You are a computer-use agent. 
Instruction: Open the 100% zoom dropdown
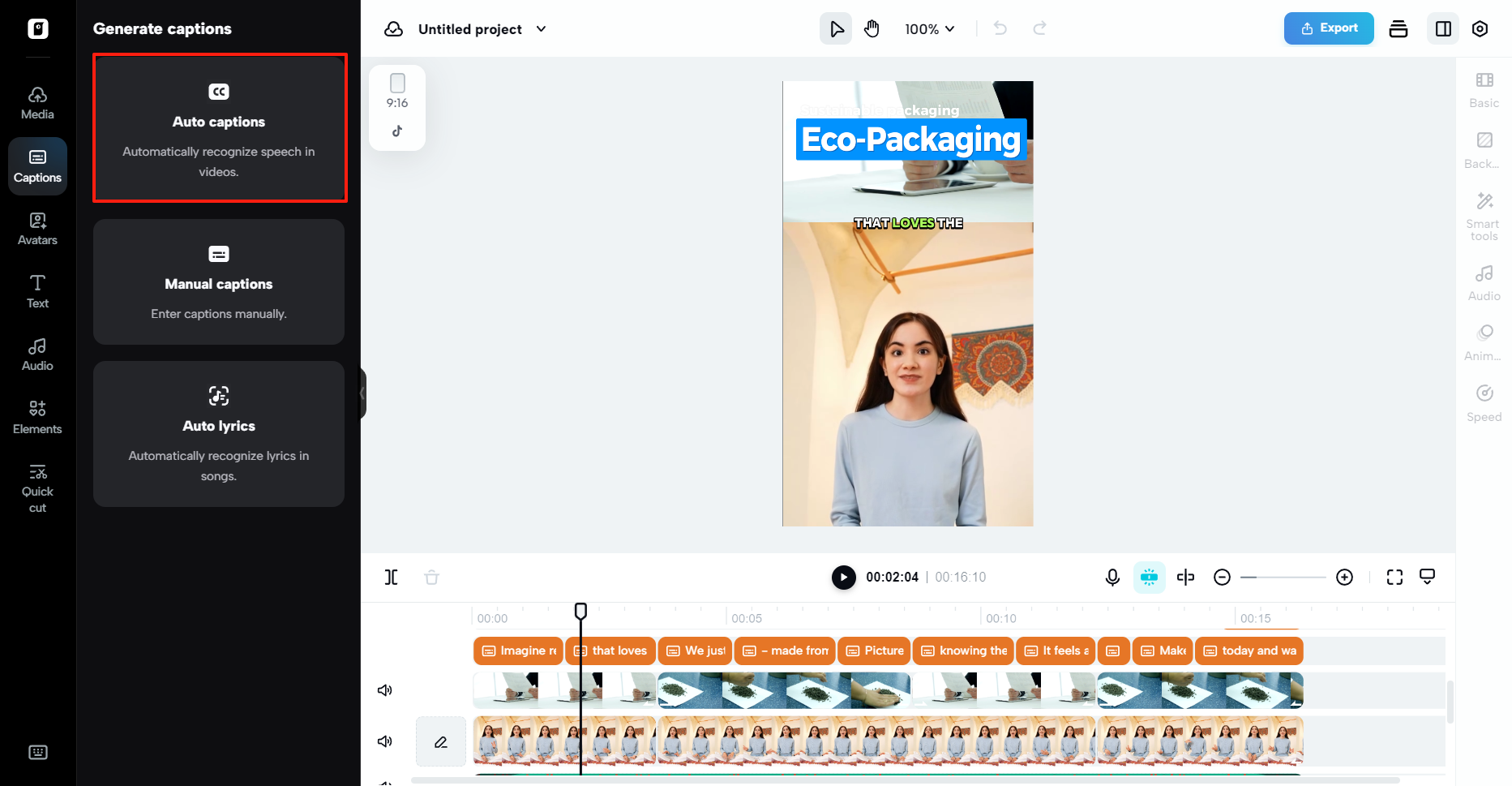(x=929, y=29)
